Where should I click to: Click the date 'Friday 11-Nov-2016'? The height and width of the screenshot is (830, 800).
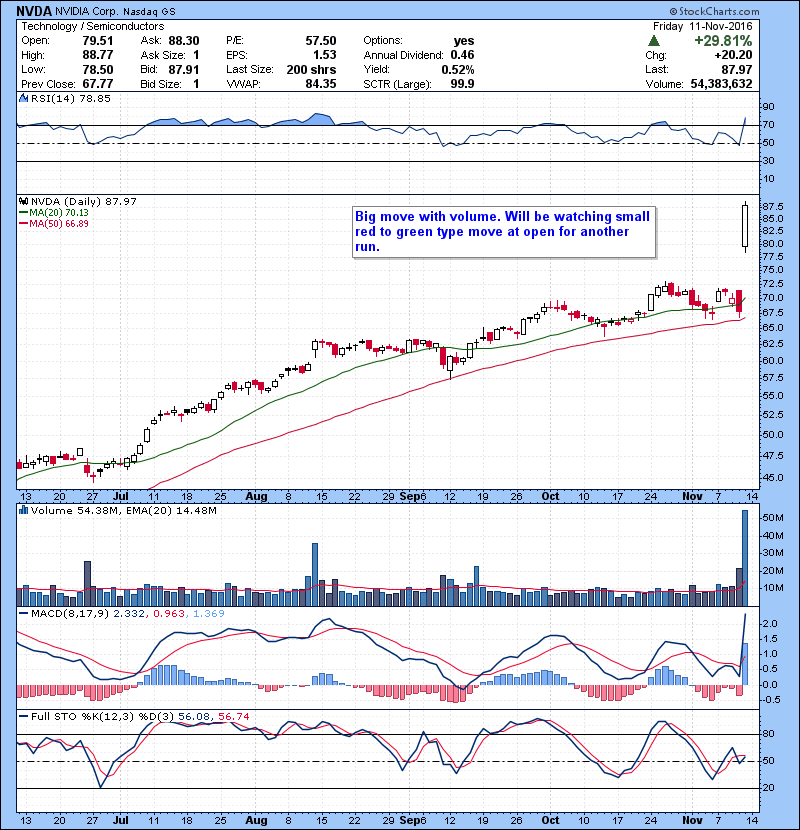pyautogui.click(x=702, y=26)
